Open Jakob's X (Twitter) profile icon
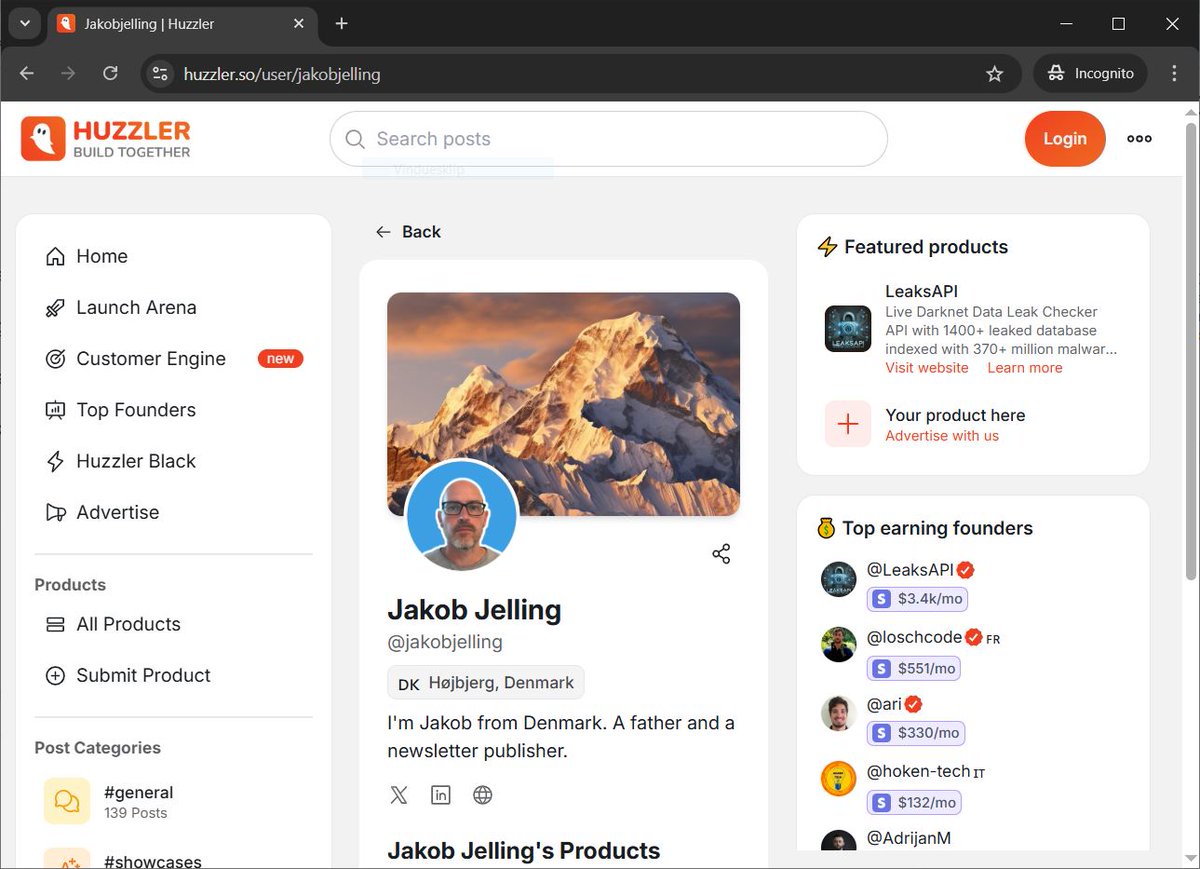 (x=399, y=795)
